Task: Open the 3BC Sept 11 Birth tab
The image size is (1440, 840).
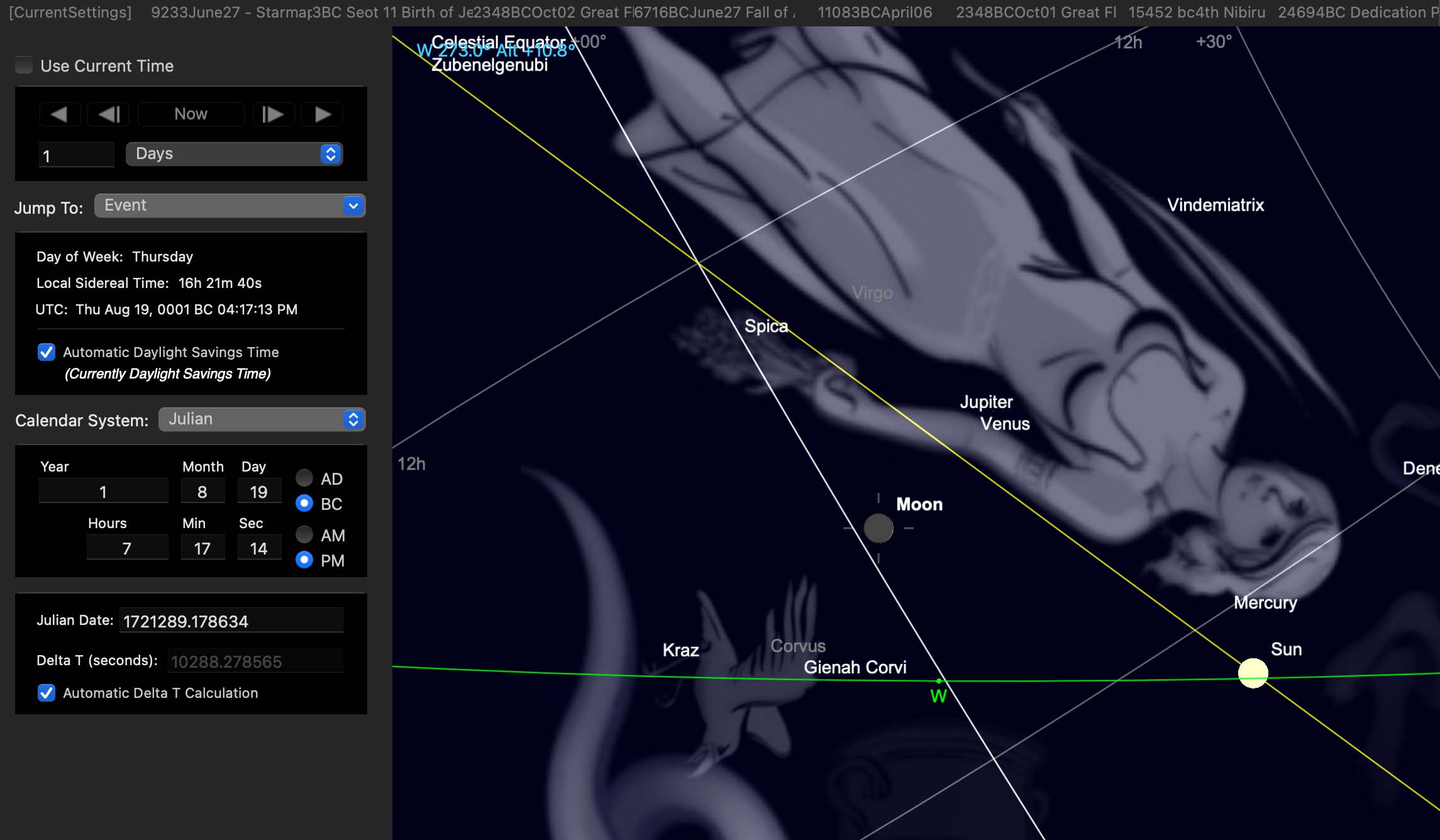Action: [x=392, y=13]
